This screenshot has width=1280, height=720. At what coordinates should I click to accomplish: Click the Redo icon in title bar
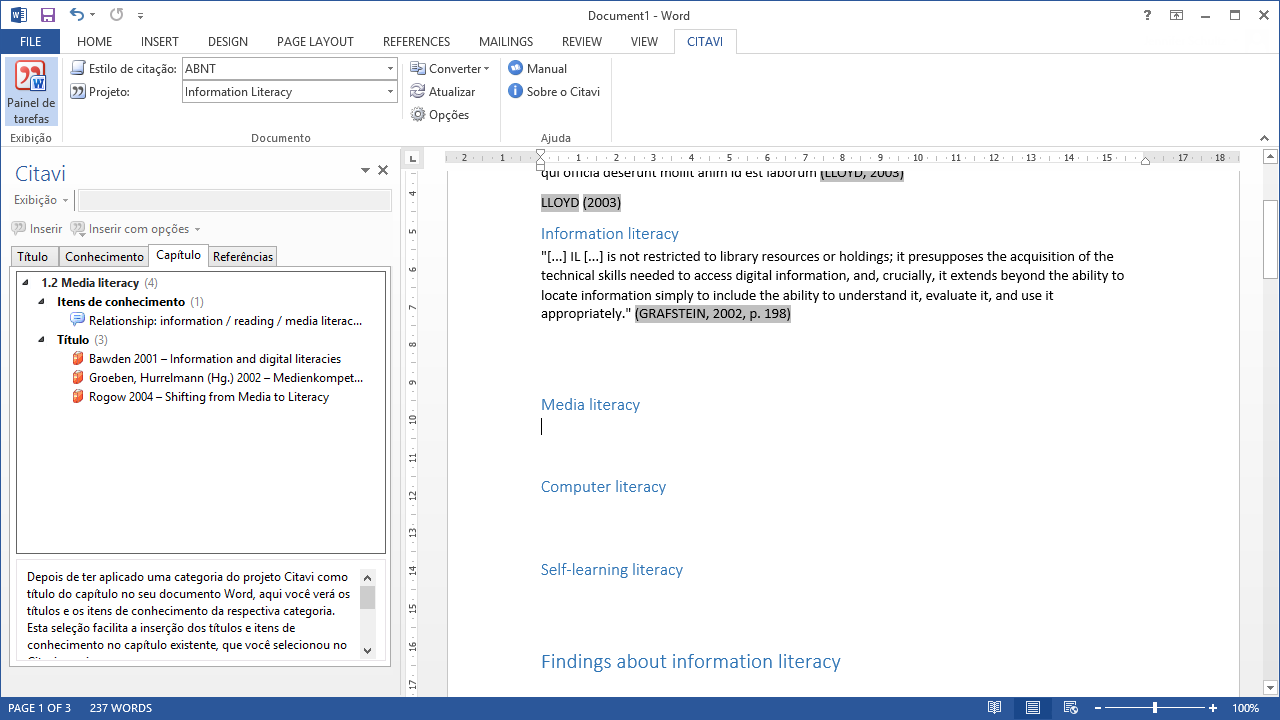pos(116,15)
